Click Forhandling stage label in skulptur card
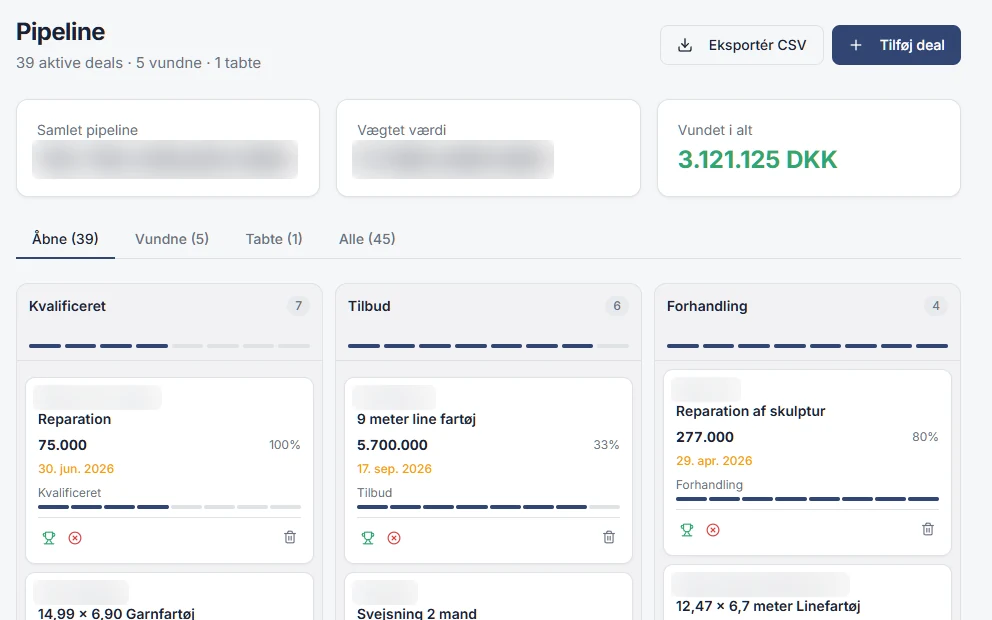Screen dimensions: 992x620 tap(709, 485)
